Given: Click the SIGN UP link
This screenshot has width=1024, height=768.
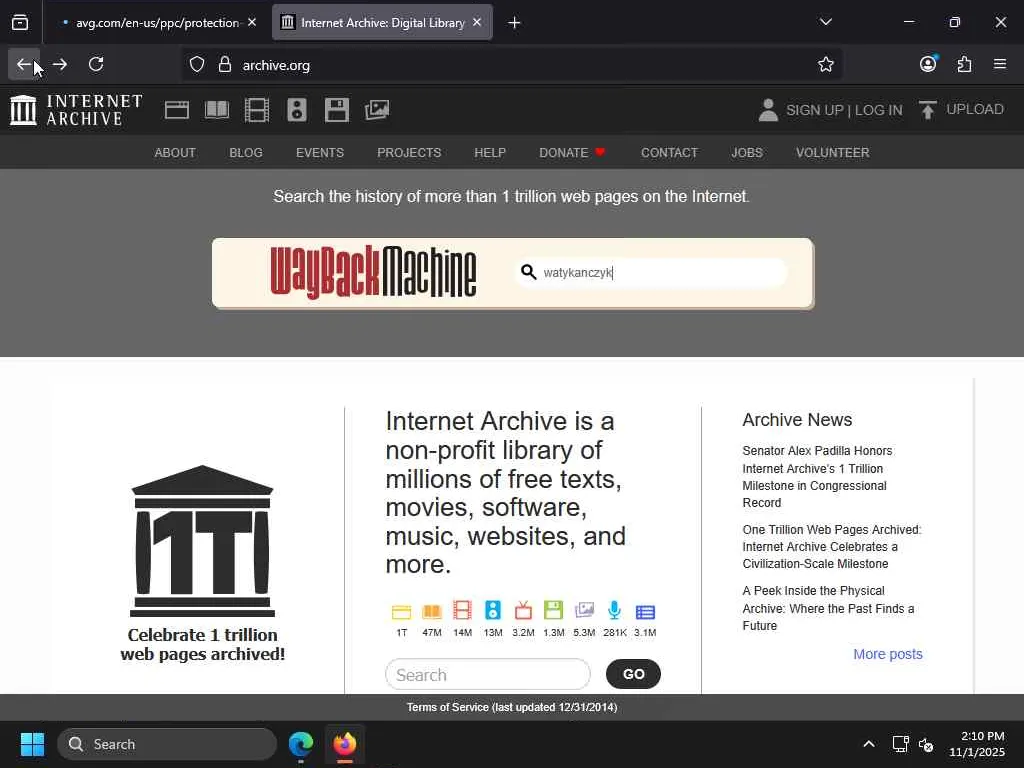Looking at the screenshot, I should (x=814, y=110).
